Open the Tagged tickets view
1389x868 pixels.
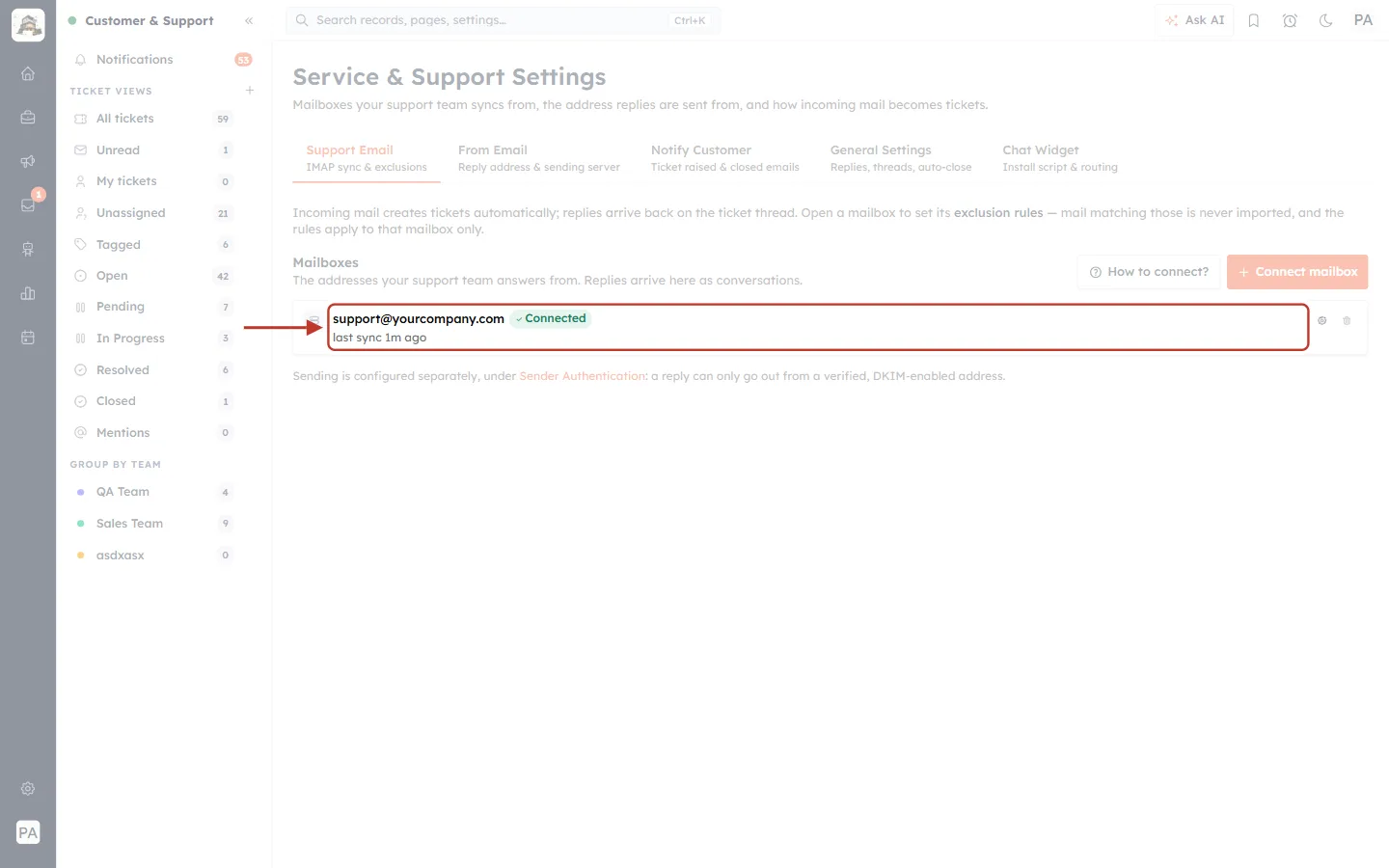point(154,245)
